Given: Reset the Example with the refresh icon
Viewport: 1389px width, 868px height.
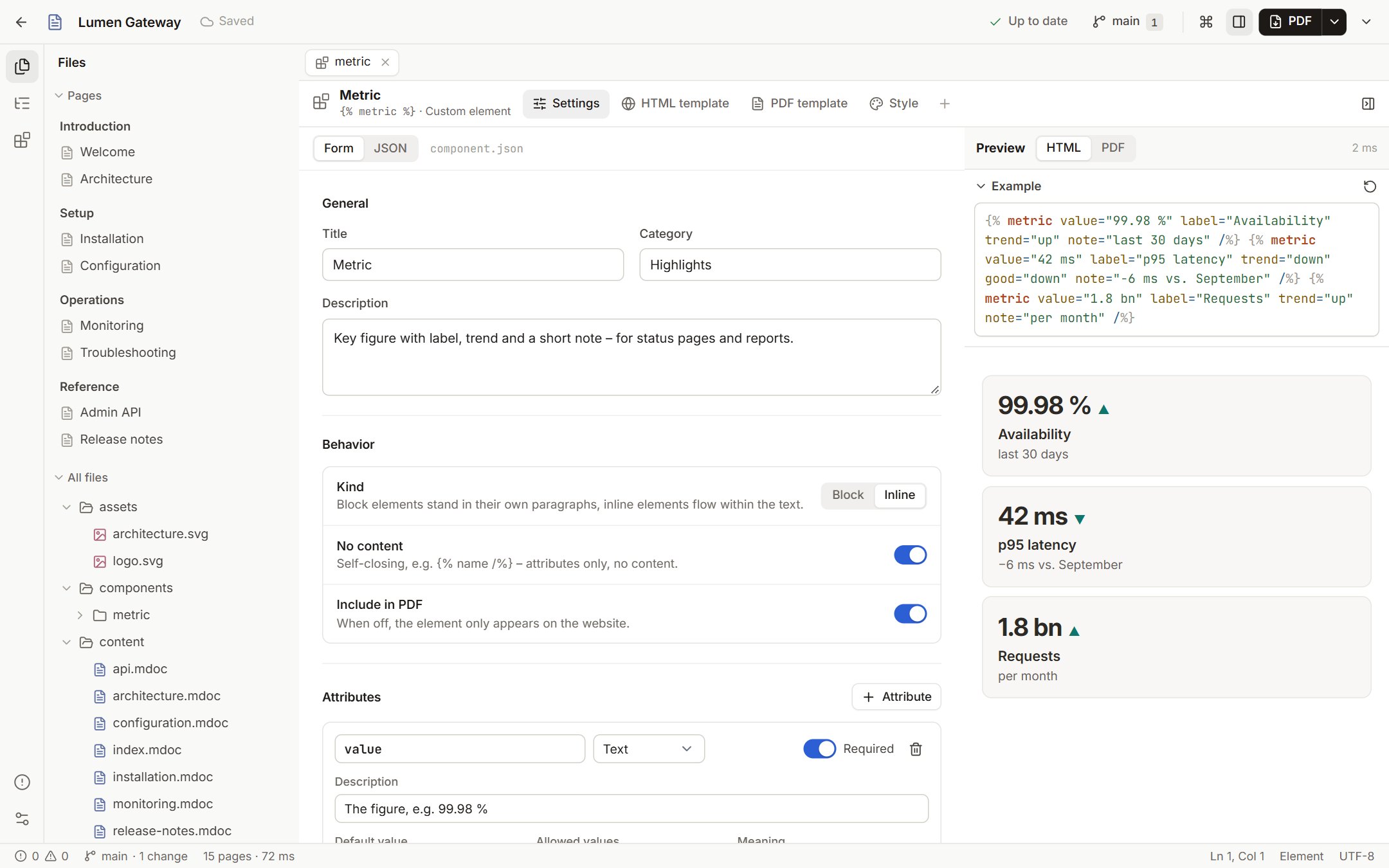Looking at the screenshot, I should click(1370, 186).
